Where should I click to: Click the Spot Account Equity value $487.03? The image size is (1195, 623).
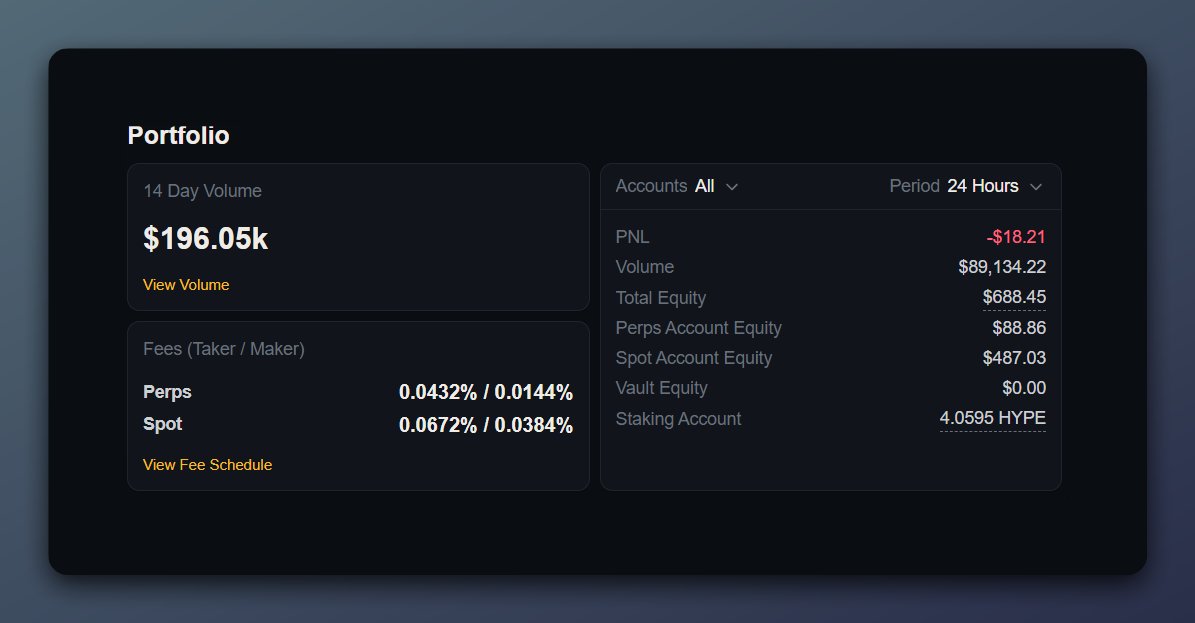pyautogui.click(x=1014, y=358)
